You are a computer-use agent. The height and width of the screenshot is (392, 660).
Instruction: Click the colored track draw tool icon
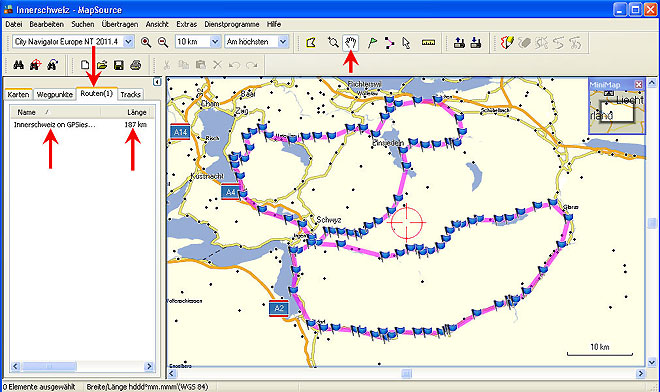pyautogui.click(x=507, y=43)
